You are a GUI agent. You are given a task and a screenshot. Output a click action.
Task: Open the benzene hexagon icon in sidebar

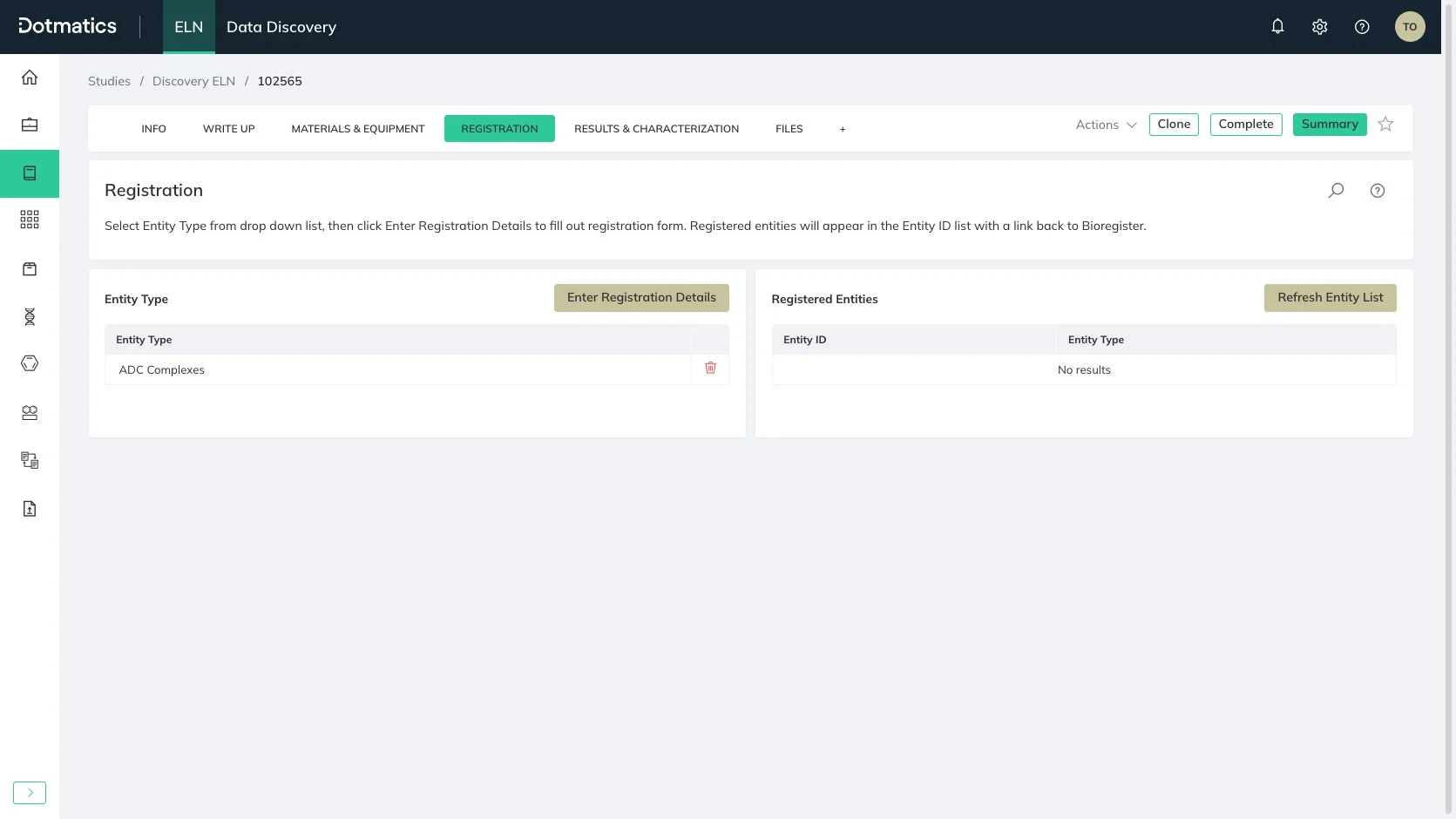pyautogui.click(x=30, y=363)
